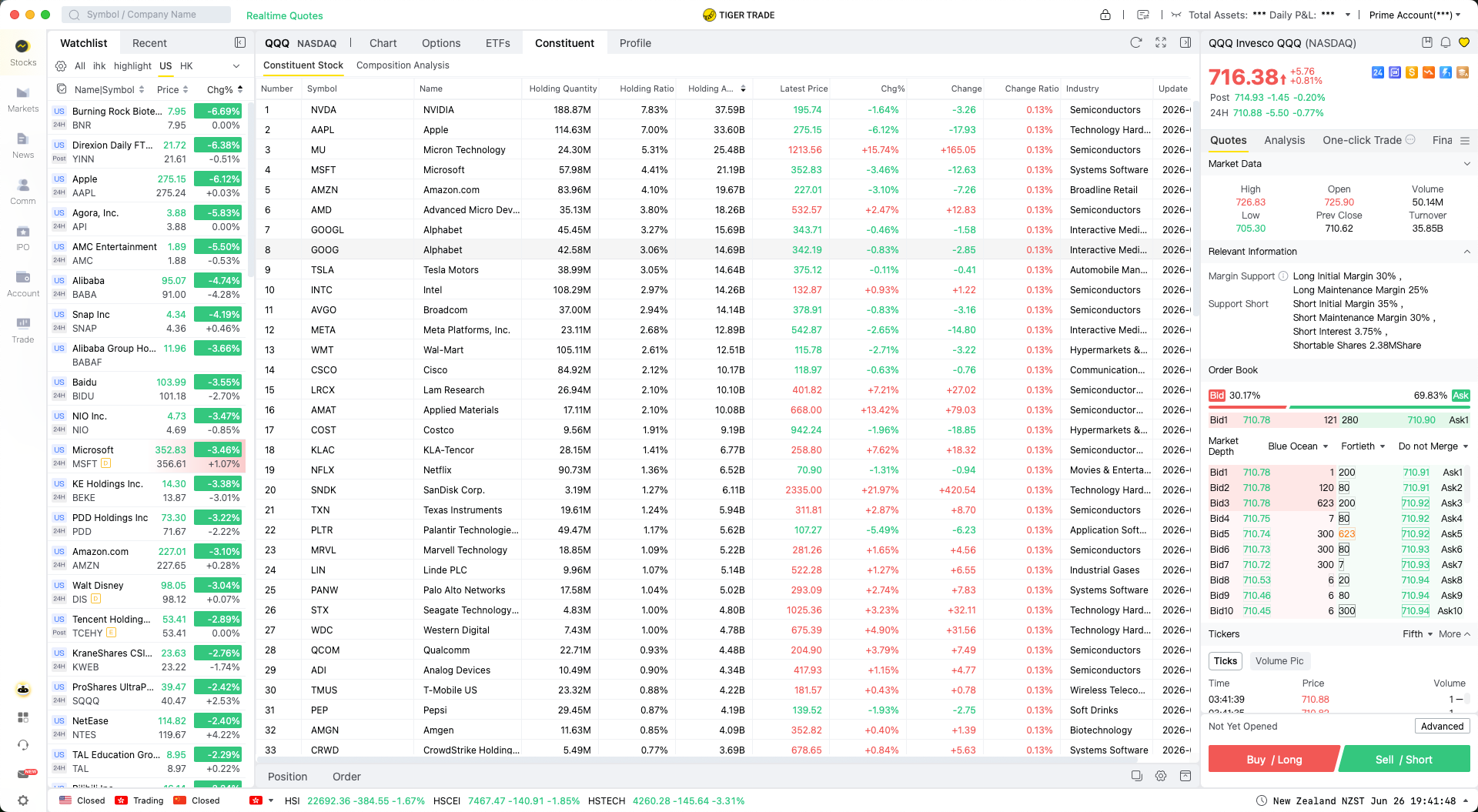The height and width of the screenshot is (812, 1478).
Task: Click the lock icon in top bar
Action: point(1105,15)
